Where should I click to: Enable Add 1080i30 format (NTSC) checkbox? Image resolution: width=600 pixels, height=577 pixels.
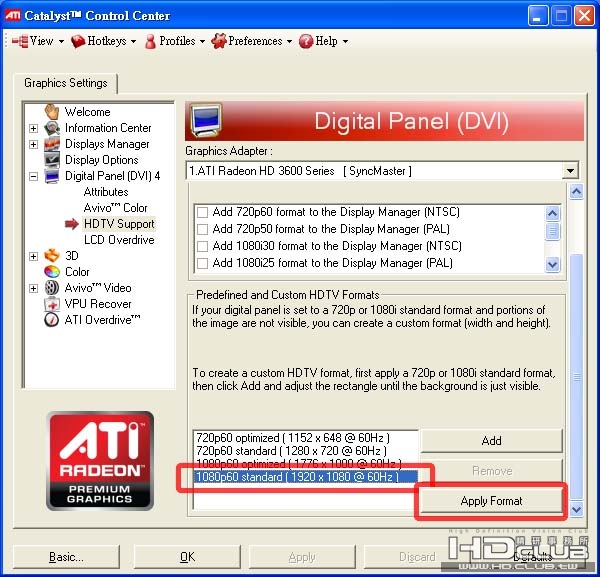click(202, 246)
